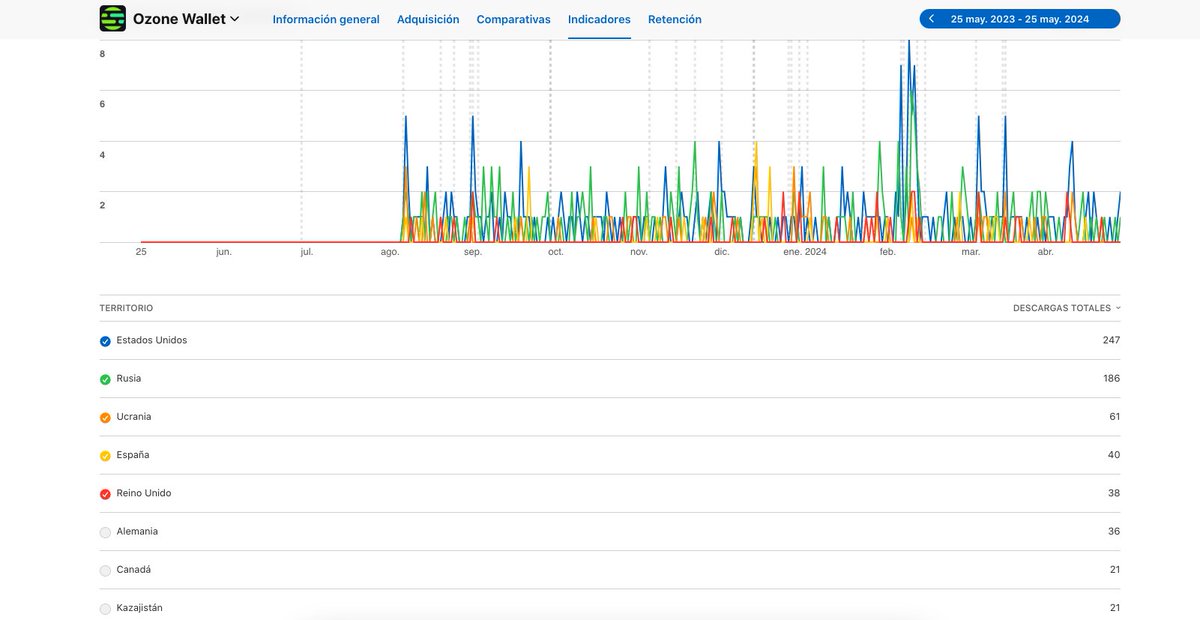Viewport: 1200px width, 620px height.
Task: Check the Kazajistán territory checkbox
Action: tap(105, 608)
